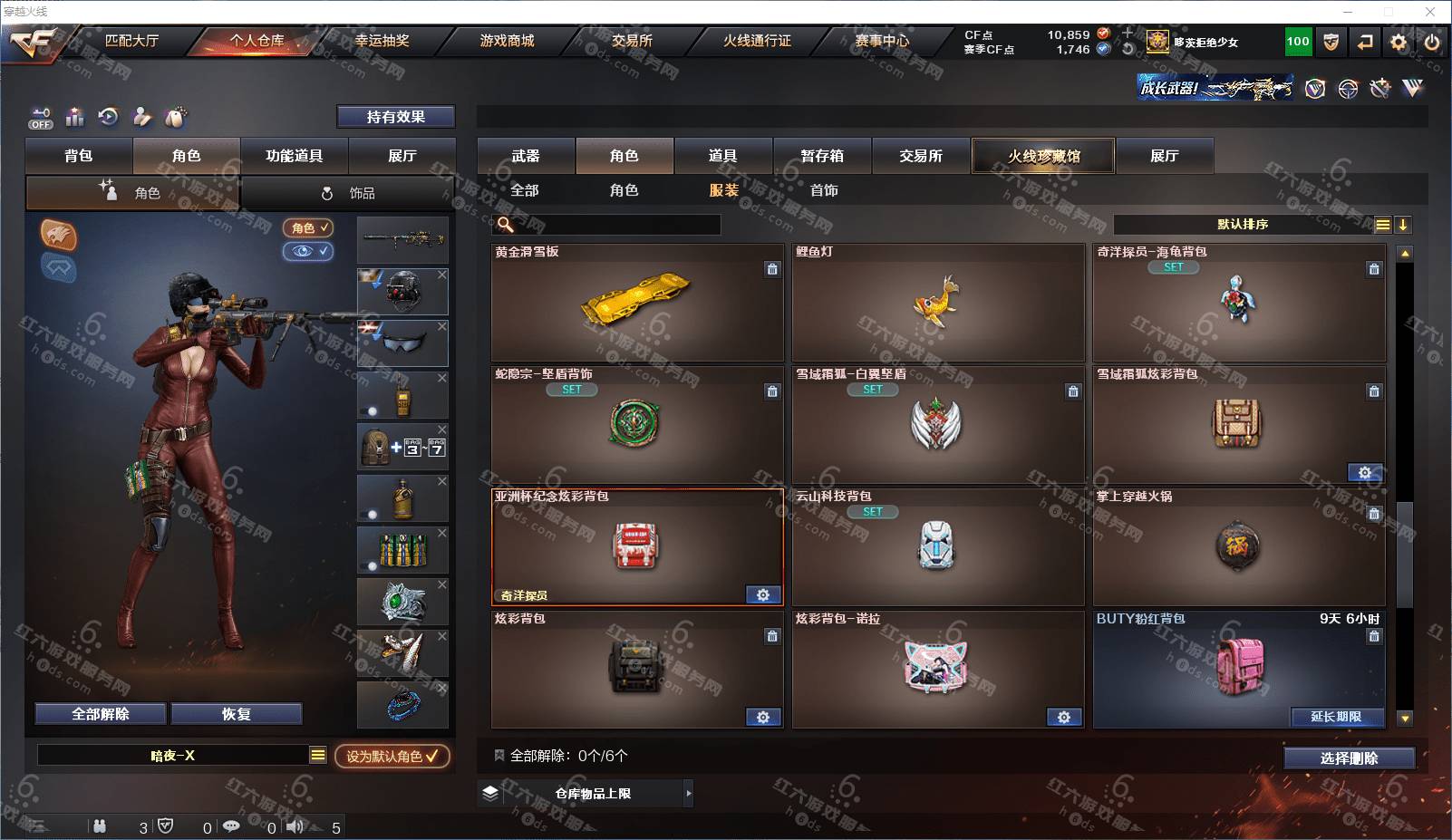The image size is (1452, 840).
Task: Toggle the 角色 checkmark pill
Action: 308,228
